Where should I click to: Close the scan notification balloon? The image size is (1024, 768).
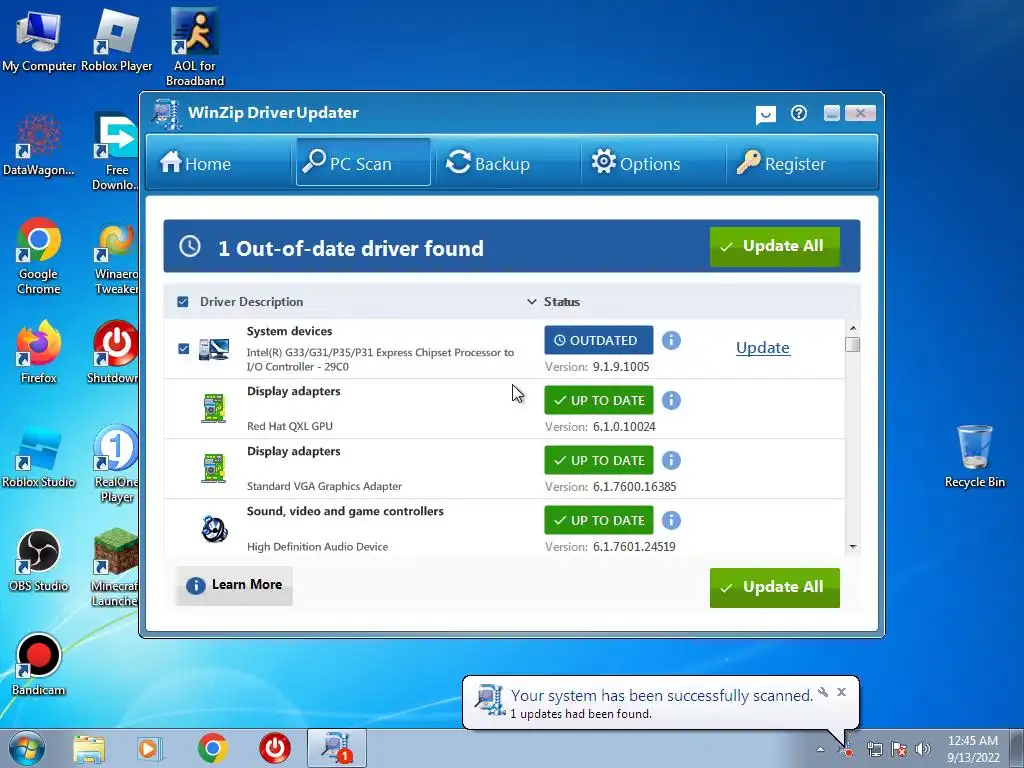click(842, 692)
